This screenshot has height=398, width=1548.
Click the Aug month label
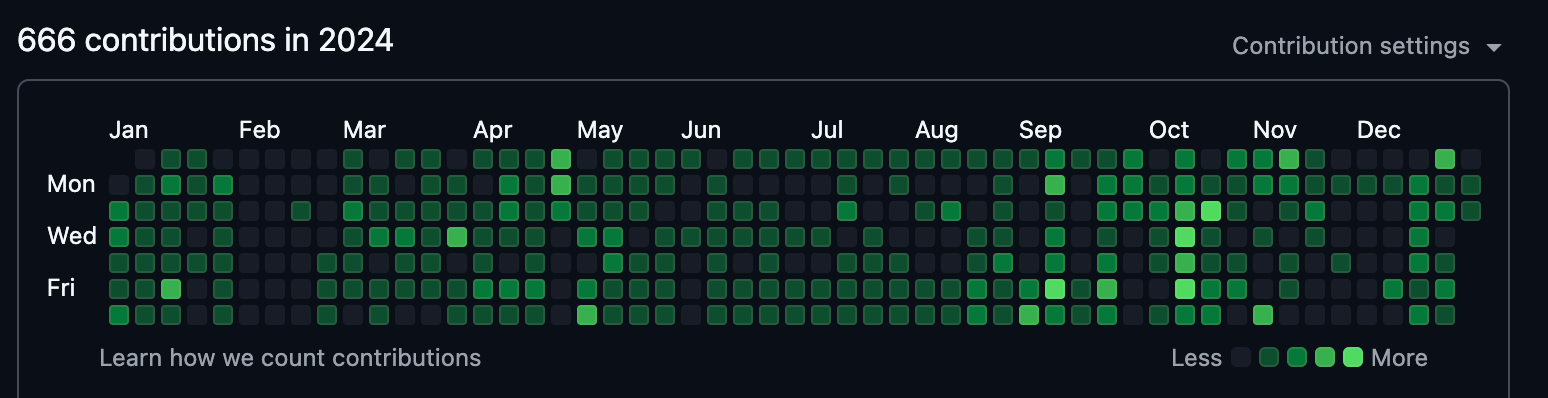pos(936,130)
